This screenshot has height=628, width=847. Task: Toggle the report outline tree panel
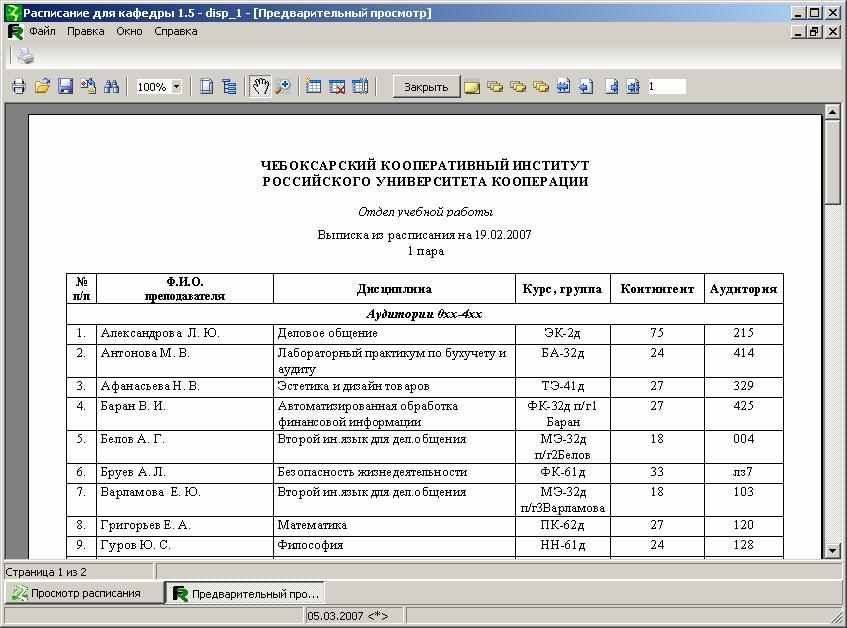coord(229,87)
